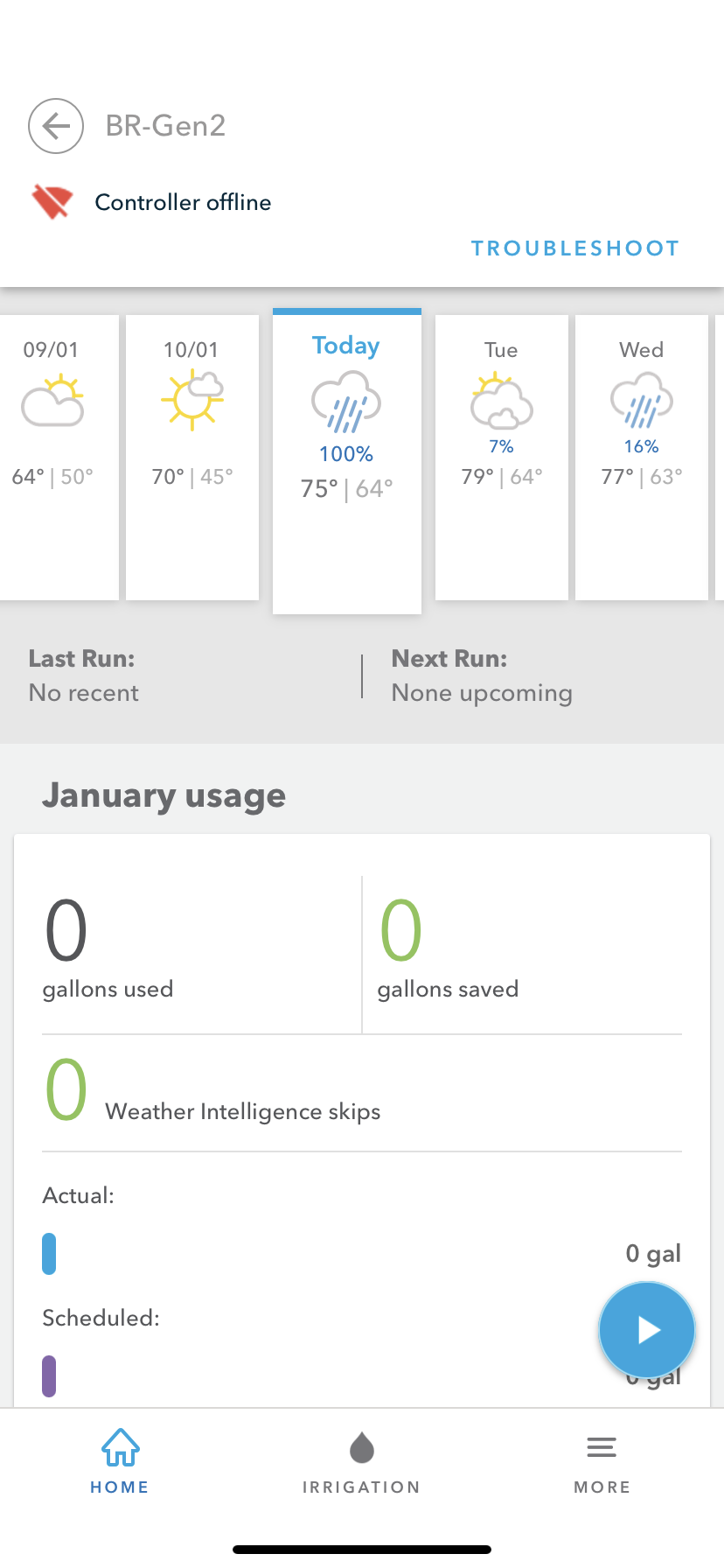Image resolution: width=724 pixels, height=1568 pixels.
Task: Select the 10/01 forecast card
Action: click(x=192, y=458)
